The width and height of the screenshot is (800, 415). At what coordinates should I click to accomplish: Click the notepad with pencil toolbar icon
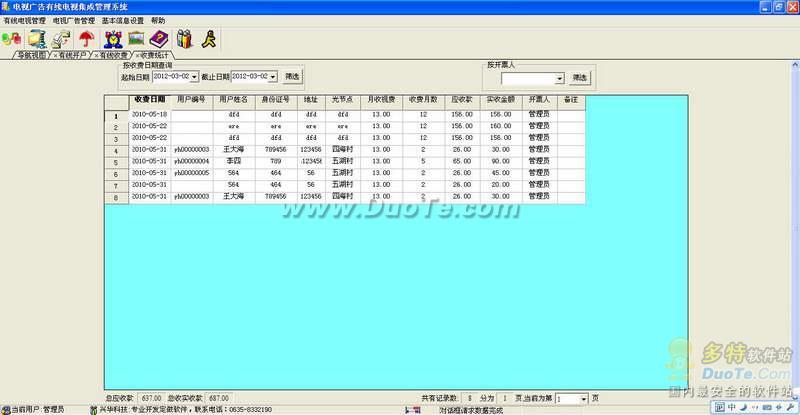pyautogui.click(x=62, y=39)
